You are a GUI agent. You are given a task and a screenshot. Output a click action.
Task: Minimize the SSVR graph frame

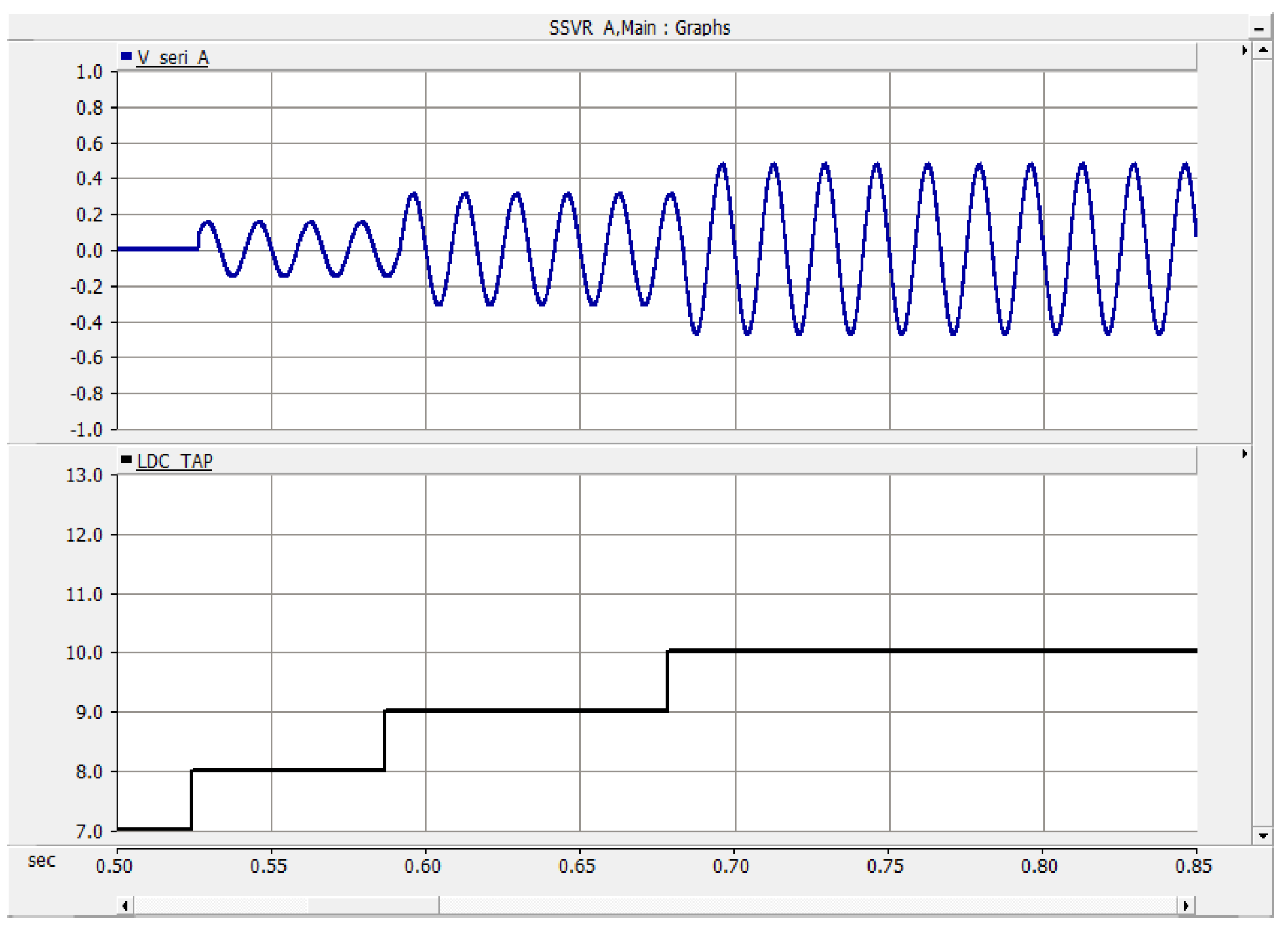(1258, 29)
